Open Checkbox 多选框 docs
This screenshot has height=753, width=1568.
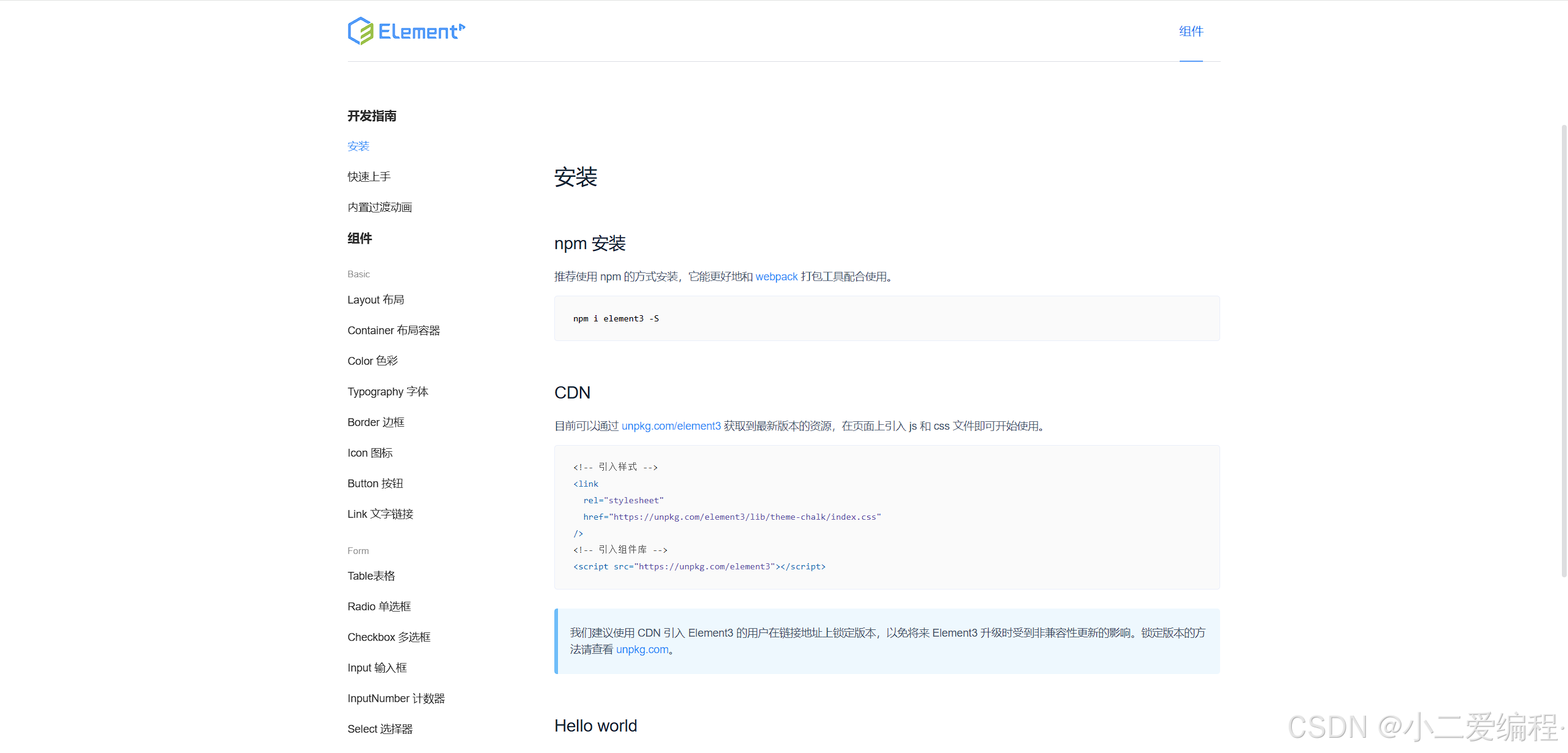(388, 637)
